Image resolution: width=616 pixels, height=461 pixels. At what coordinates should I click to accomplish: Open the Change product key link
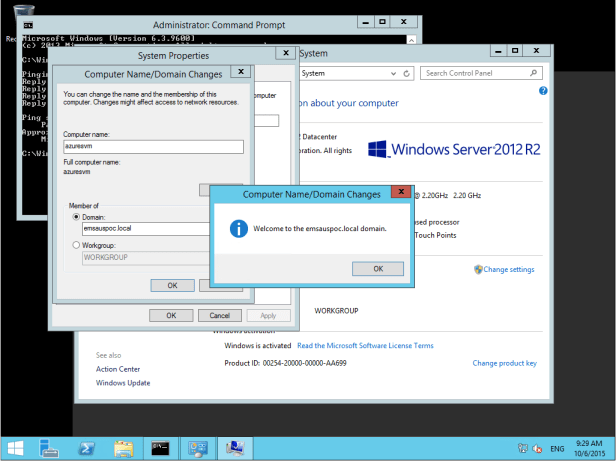(x=504, y=363)
